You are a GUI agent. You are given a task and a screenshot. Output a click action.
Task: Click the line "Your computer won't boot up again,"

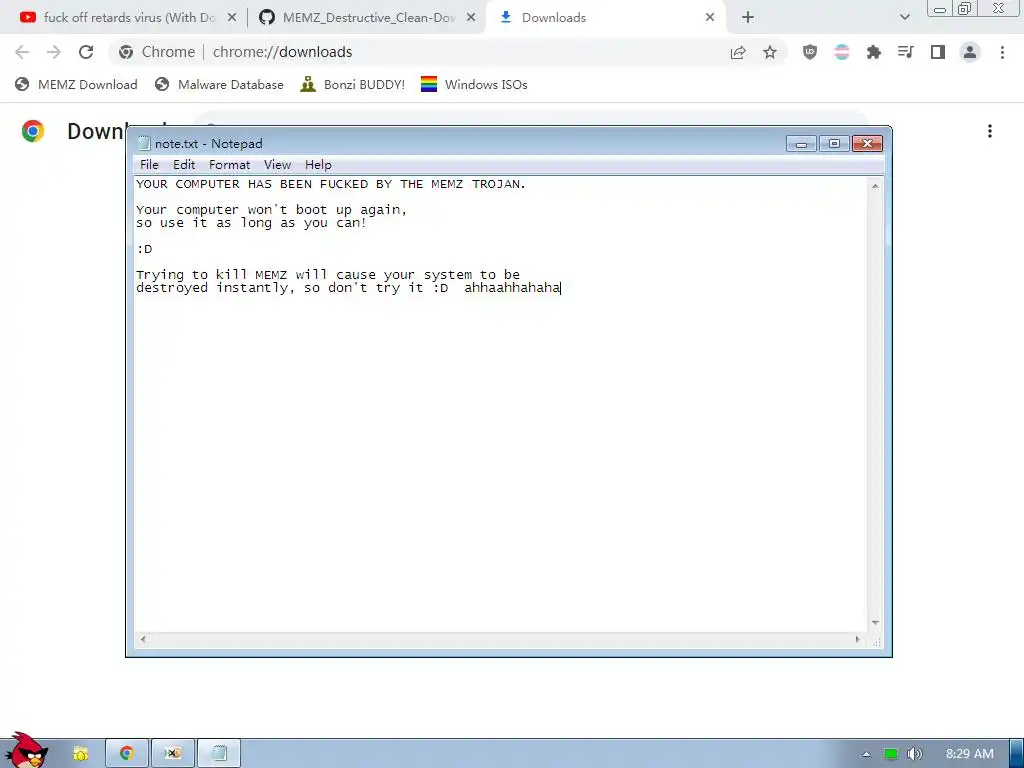point(272,210)
